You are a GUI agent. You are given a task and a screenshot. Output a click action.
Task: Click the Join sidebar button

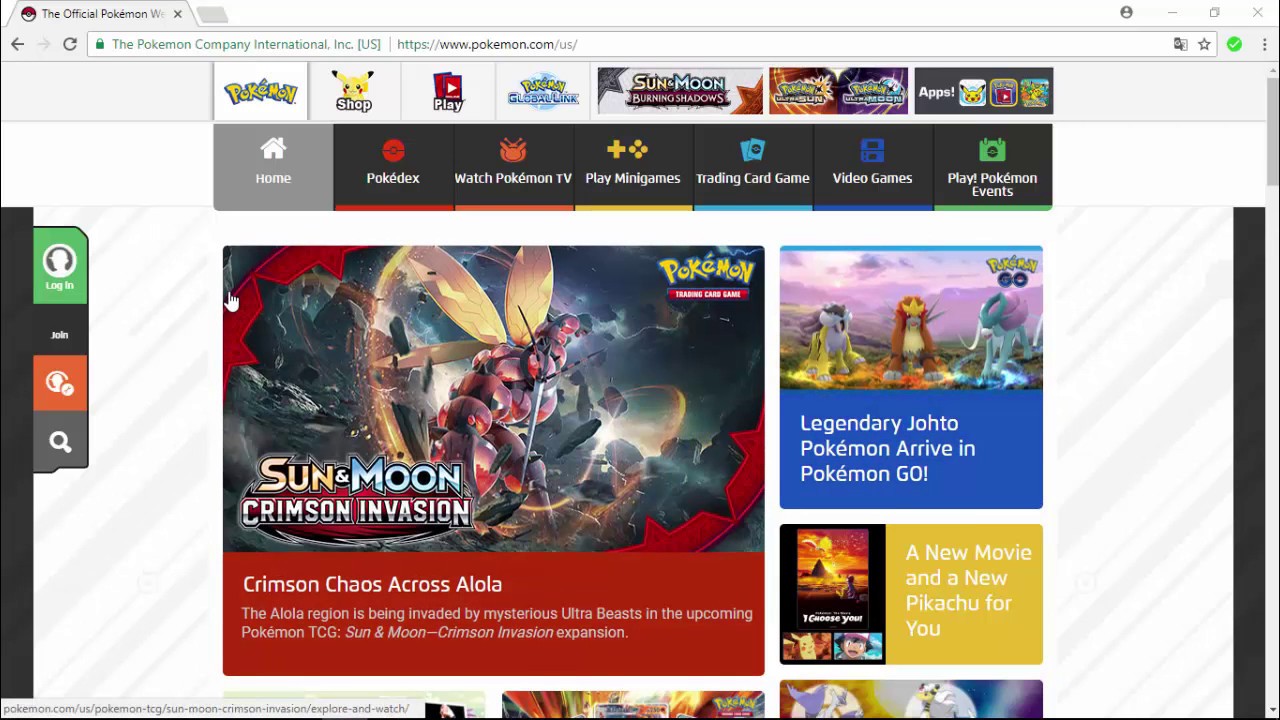pyautogui.click(x=60, y=335)
